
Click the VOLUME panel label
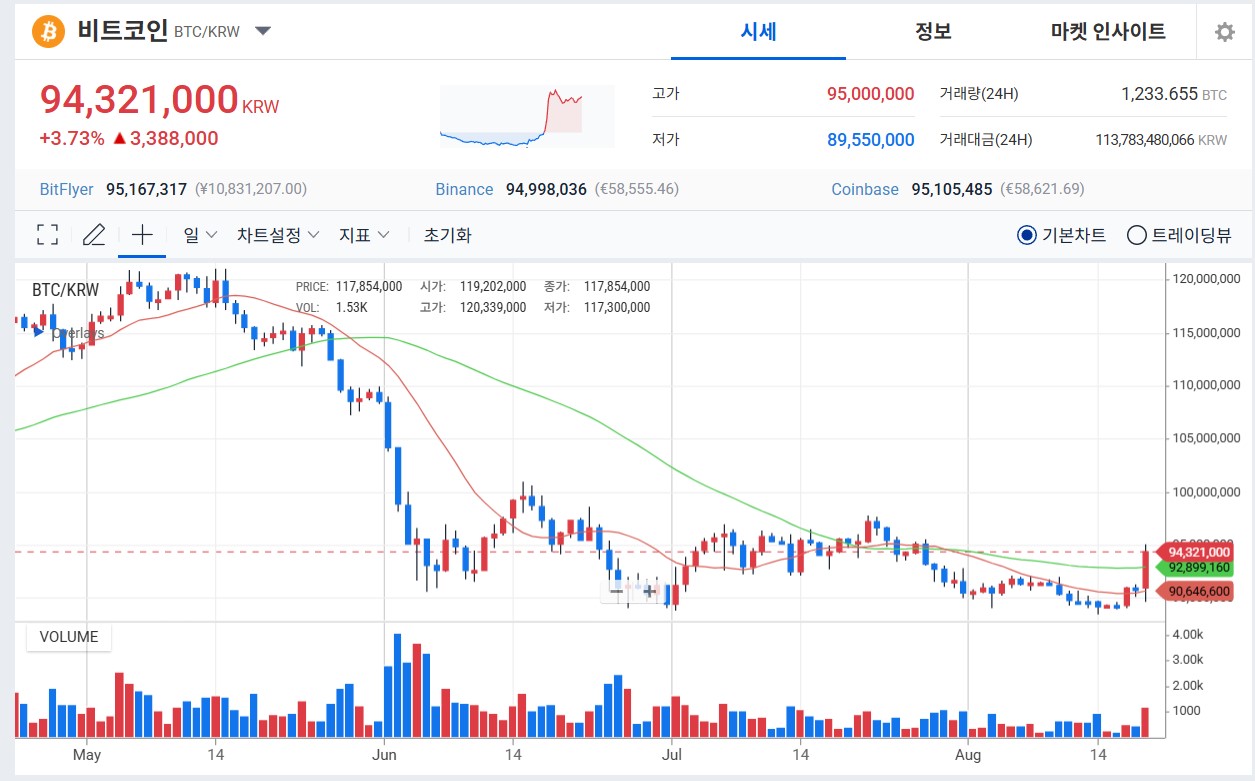tap(69, 637)
